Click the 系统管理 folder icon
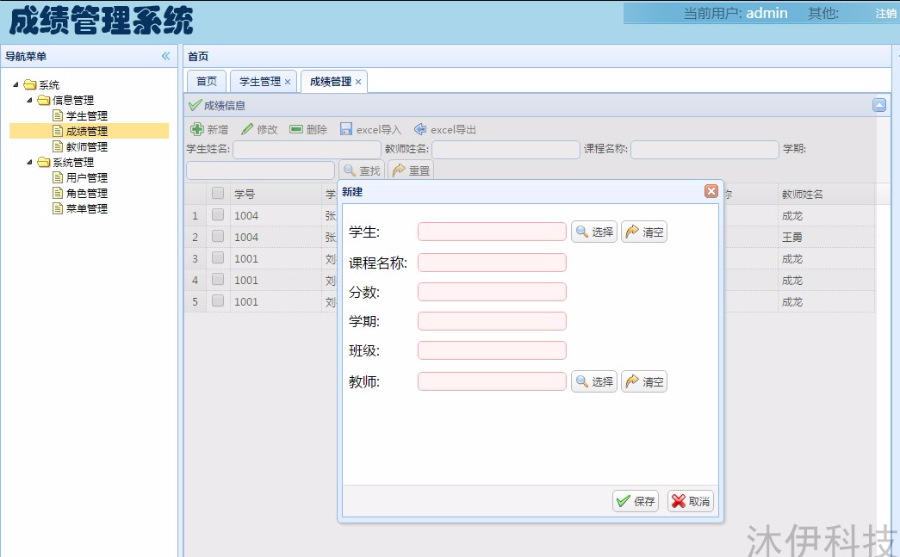The width and height of the screenshot is (900, 557). (x=44, y=162)
